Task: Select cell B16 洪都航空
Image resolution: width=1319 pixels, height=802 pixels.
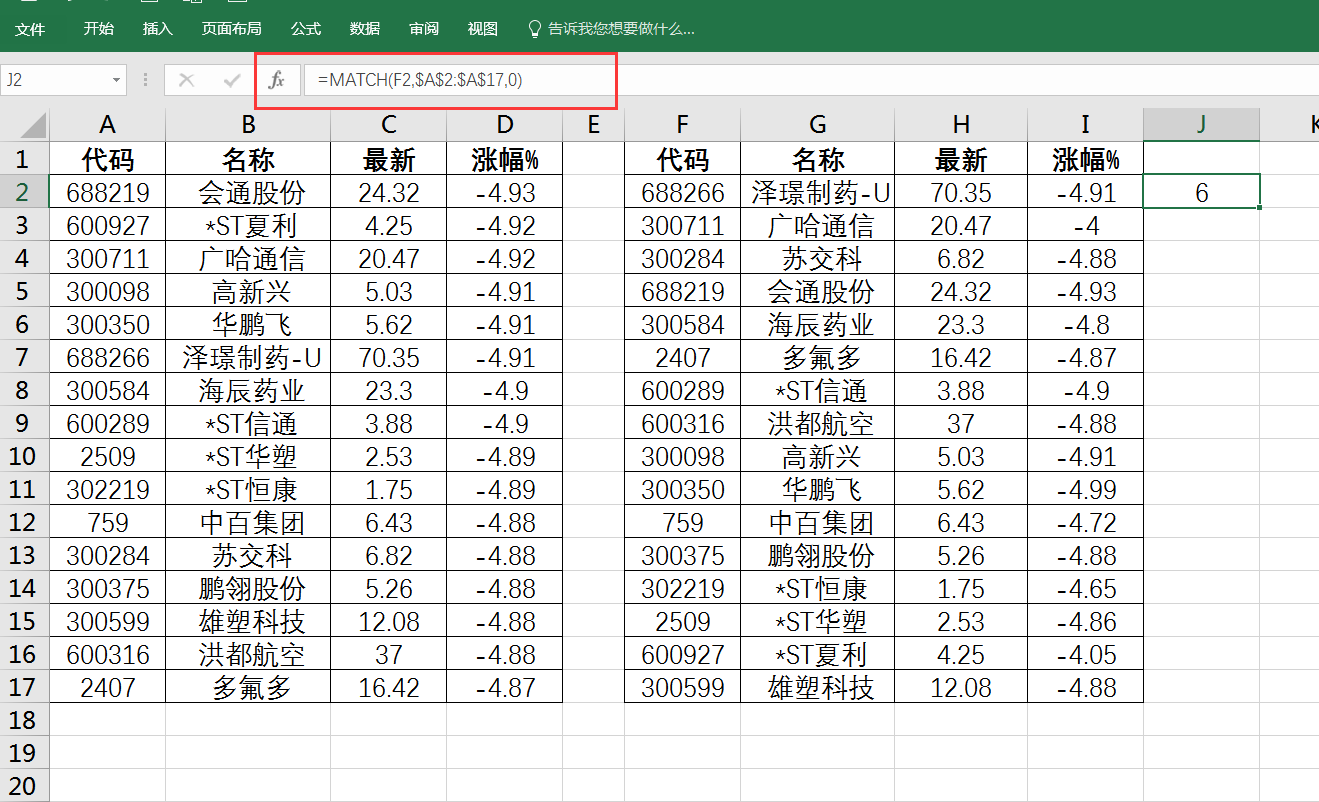Action: (x=248, y=654)
